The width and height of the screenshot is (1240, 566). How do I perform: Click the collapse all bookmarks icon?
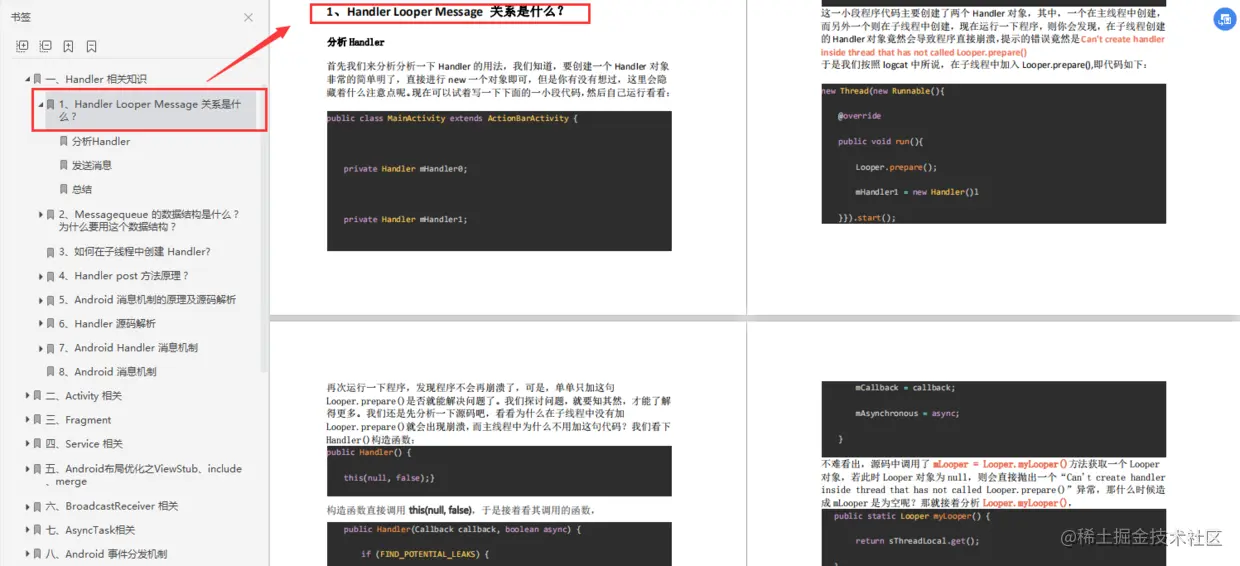click(x=45, y=46)
